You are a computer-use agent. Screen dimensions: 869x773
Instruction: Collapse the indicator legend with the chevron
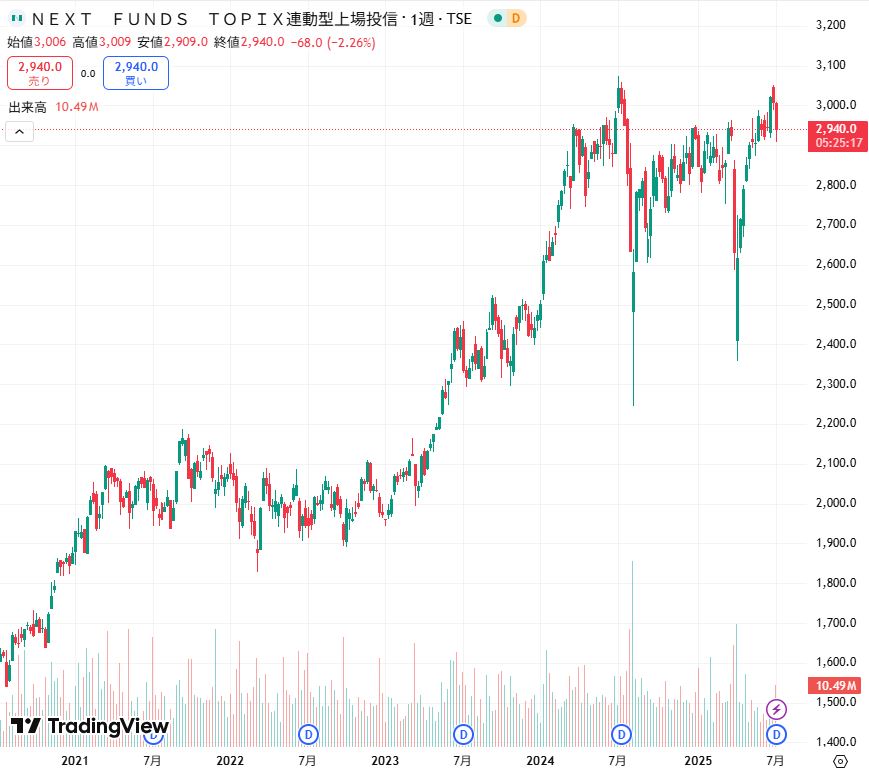(x=19, y=131)
